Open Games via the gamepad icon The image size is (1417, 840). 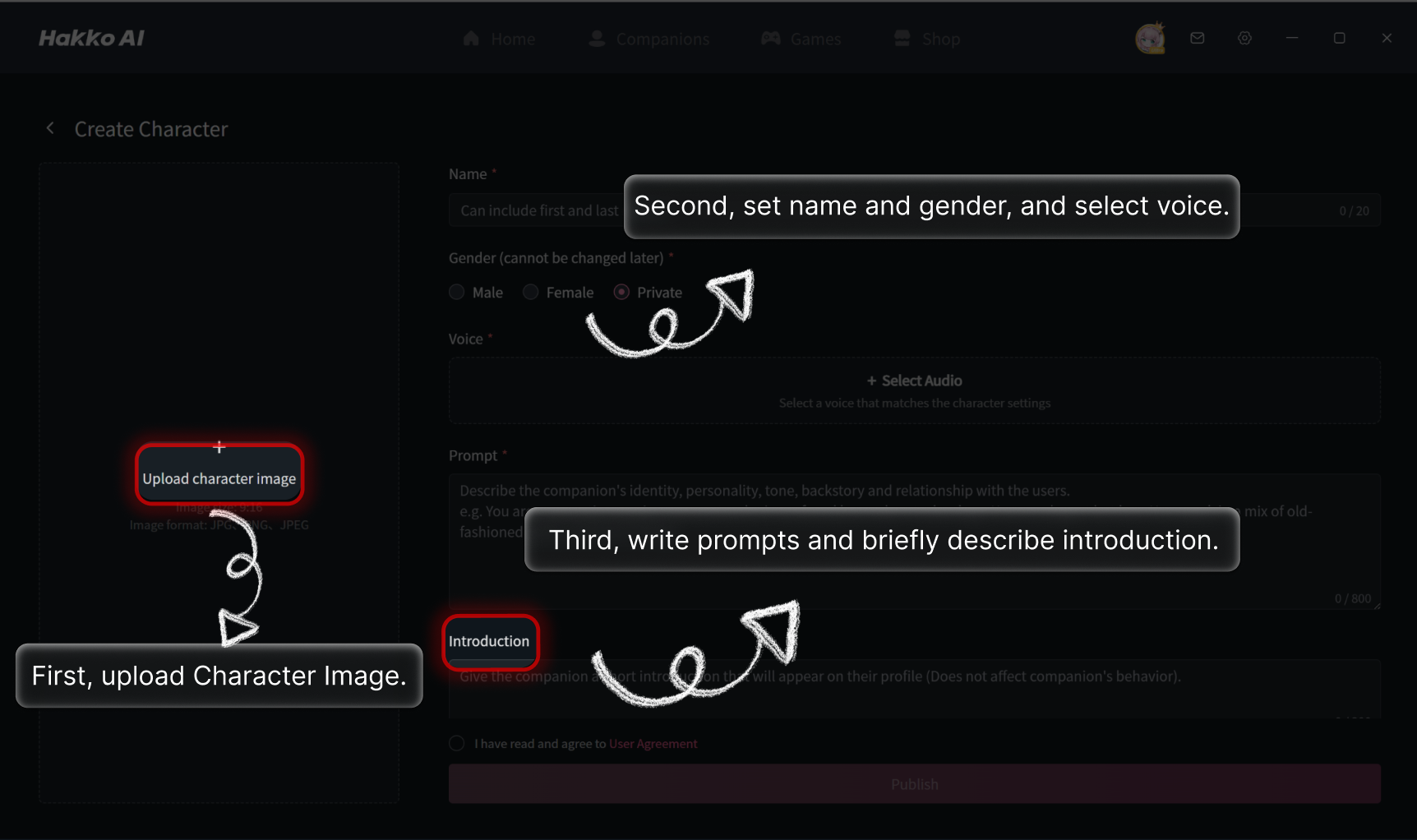coord(769,38)
